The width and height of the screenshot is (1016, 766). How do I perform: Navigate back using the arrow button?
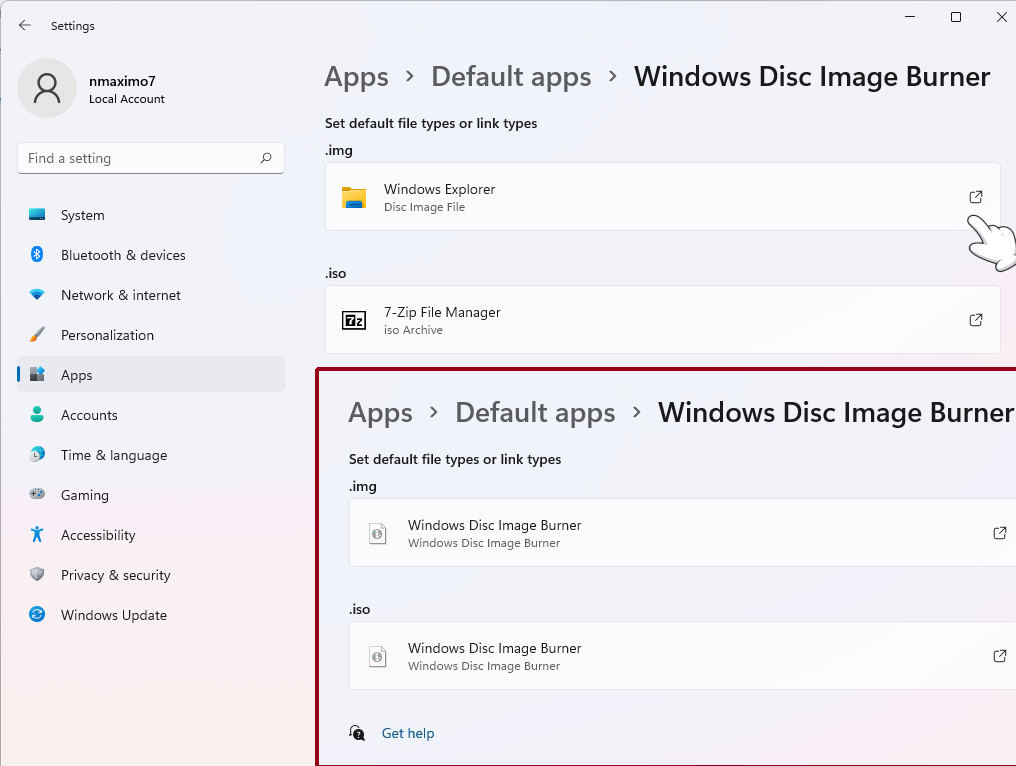[x=24, y=25]
